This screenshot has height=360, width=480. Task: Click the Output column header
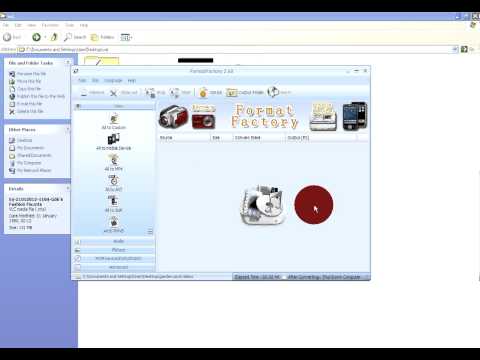pyautogui.click(x=321, y=138)
